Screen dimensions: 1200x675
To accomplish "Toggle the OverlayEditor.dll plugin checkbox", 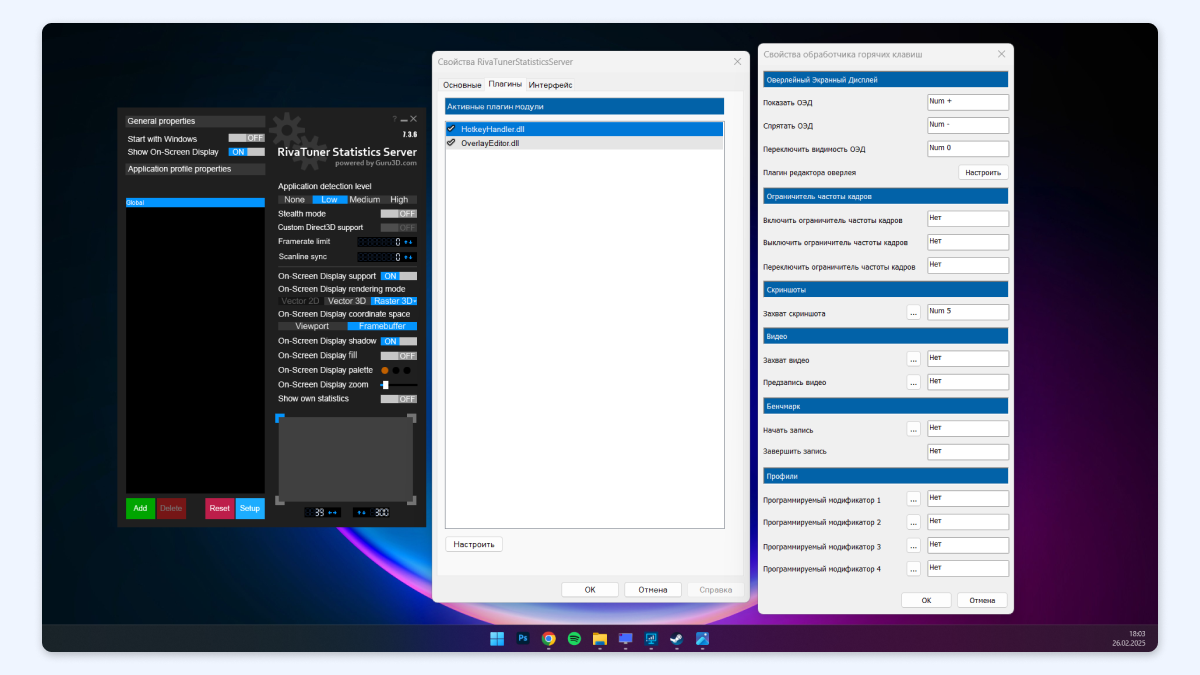I will [451, 143].
